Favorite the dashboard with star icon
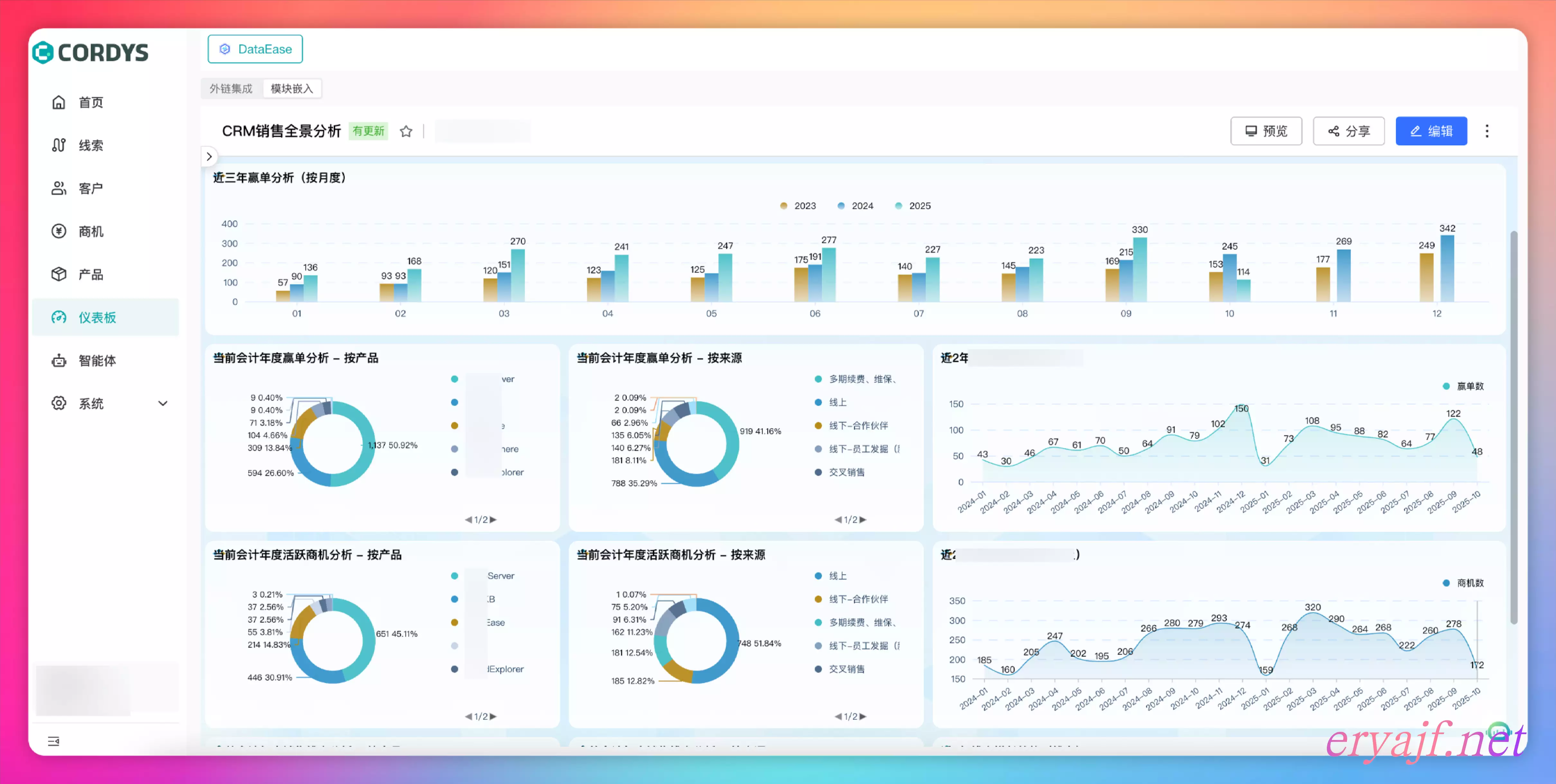This screenshot has height=784, width=1556. (406, 131)
